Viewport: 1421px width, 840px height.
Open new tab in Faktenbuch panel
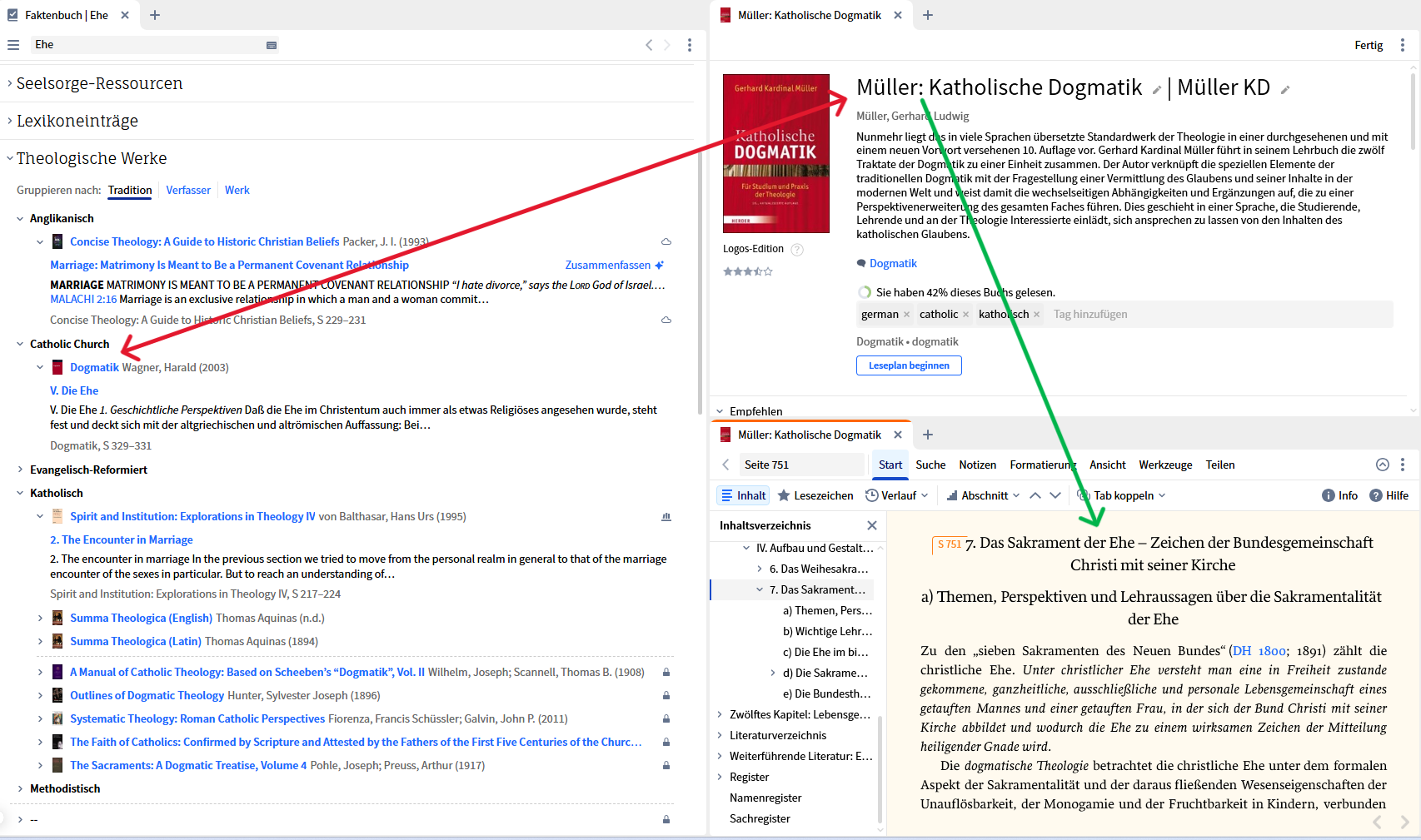[155, 15]
